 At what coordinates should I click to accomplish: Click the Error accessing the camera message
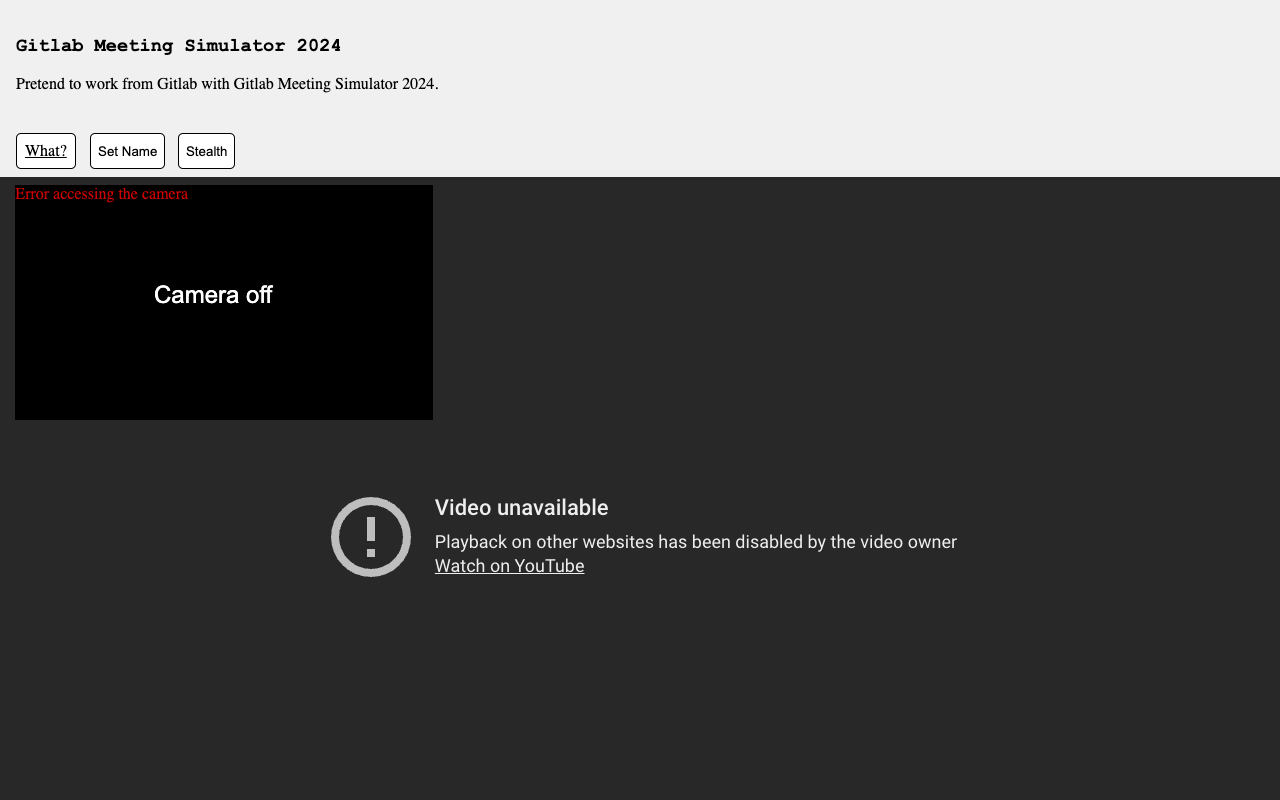point(102,194)
